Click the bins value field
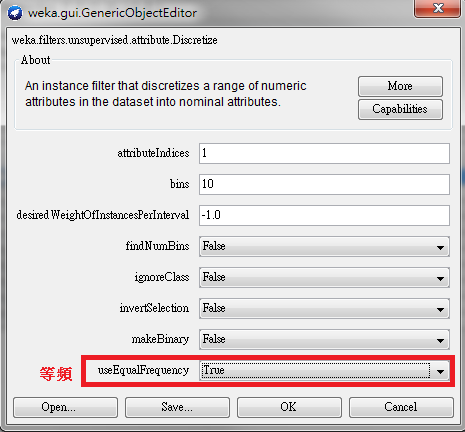Screen dimensions: 465x432 [x=324, y=184]
